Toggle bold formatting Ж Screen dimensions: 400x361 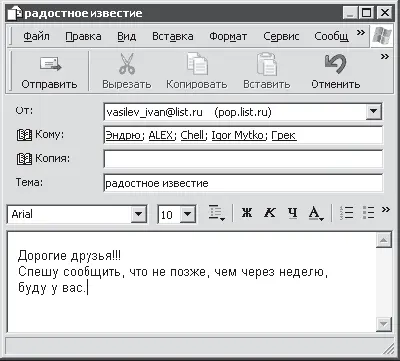(247, 213)
